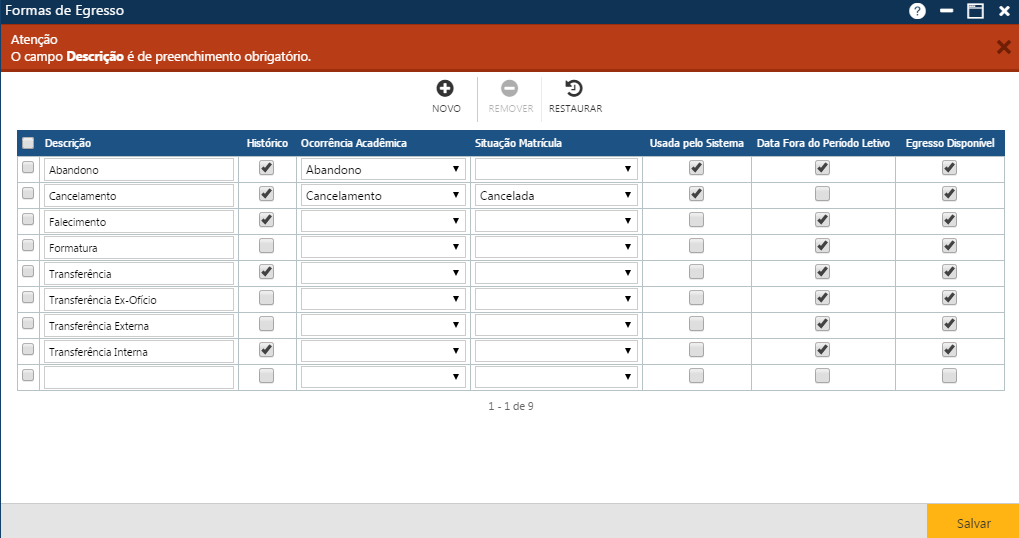Maximize the Formas de Egresso window

[x=975, y=11]
